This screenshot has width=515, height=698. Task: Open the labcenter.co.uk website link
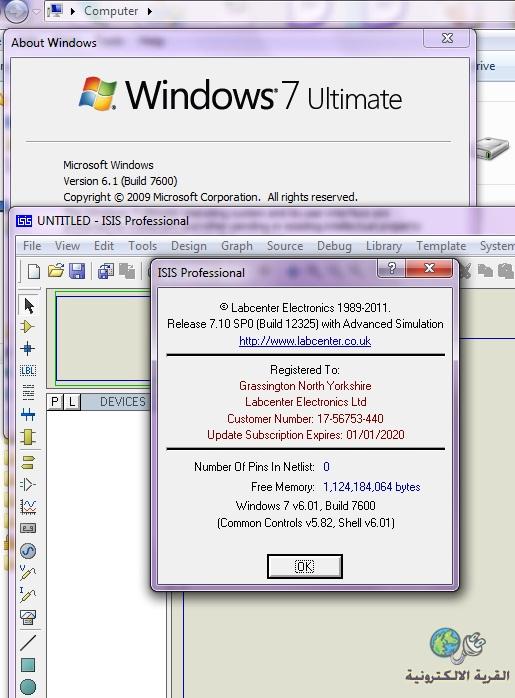pyautogui.click(x=305, y=341)
